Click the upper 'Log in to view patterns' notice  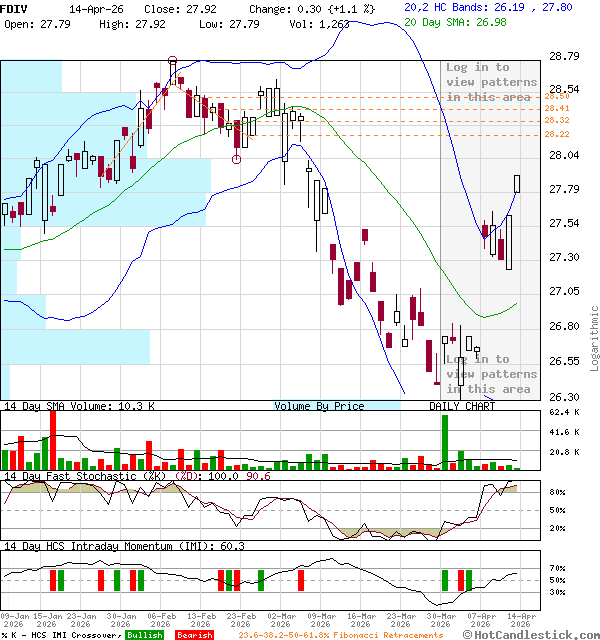coord(489,82)
